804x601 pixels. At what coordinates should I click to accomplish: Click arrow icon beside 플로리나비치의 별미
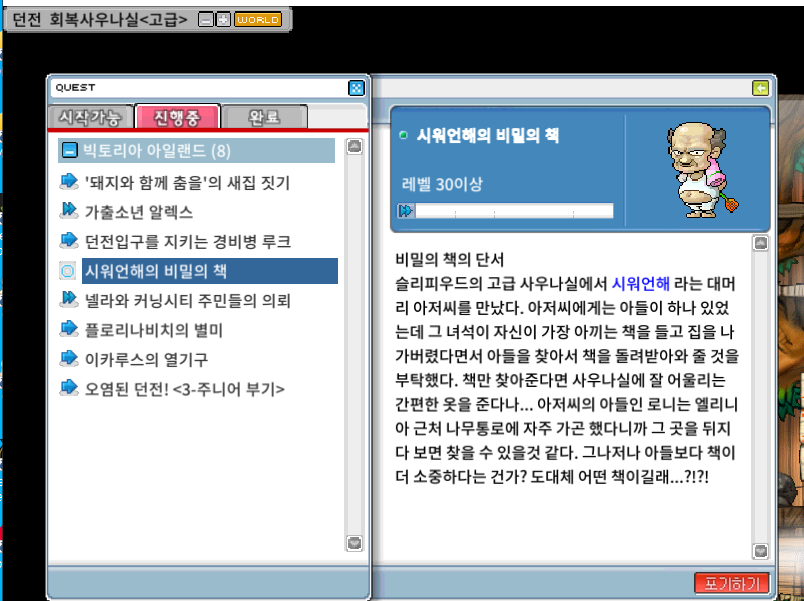[x=69, y=328]
